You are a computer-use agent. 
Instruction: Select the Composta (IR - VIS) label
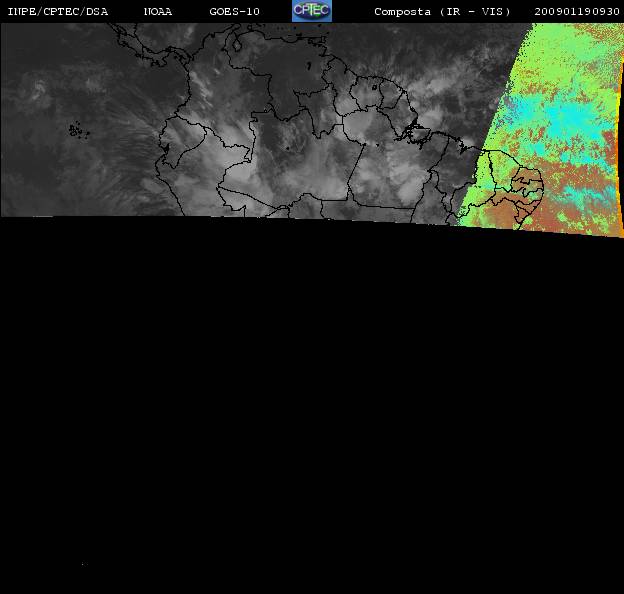pyautogui.click(x=442, y=12)
